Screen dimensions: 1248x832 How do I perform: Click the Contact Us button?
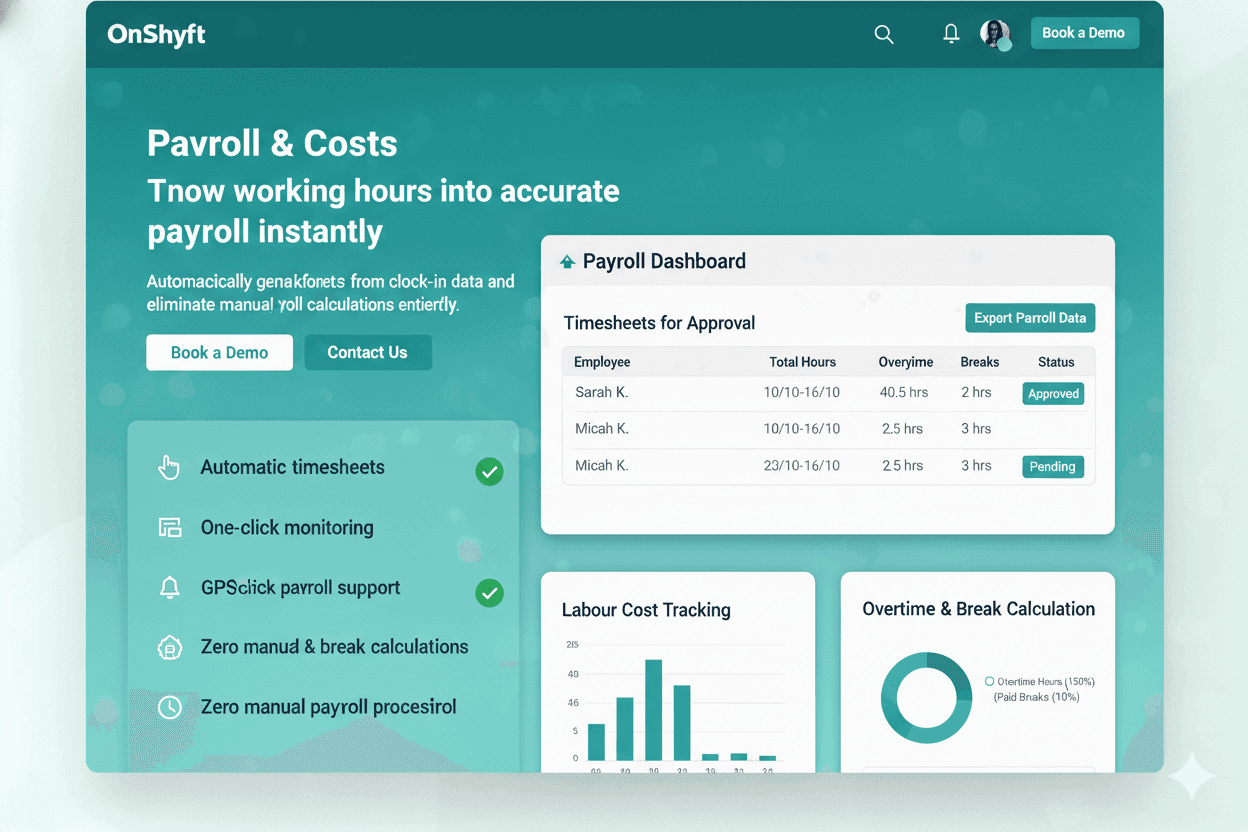pyautogui.click(x=367, y=352)
